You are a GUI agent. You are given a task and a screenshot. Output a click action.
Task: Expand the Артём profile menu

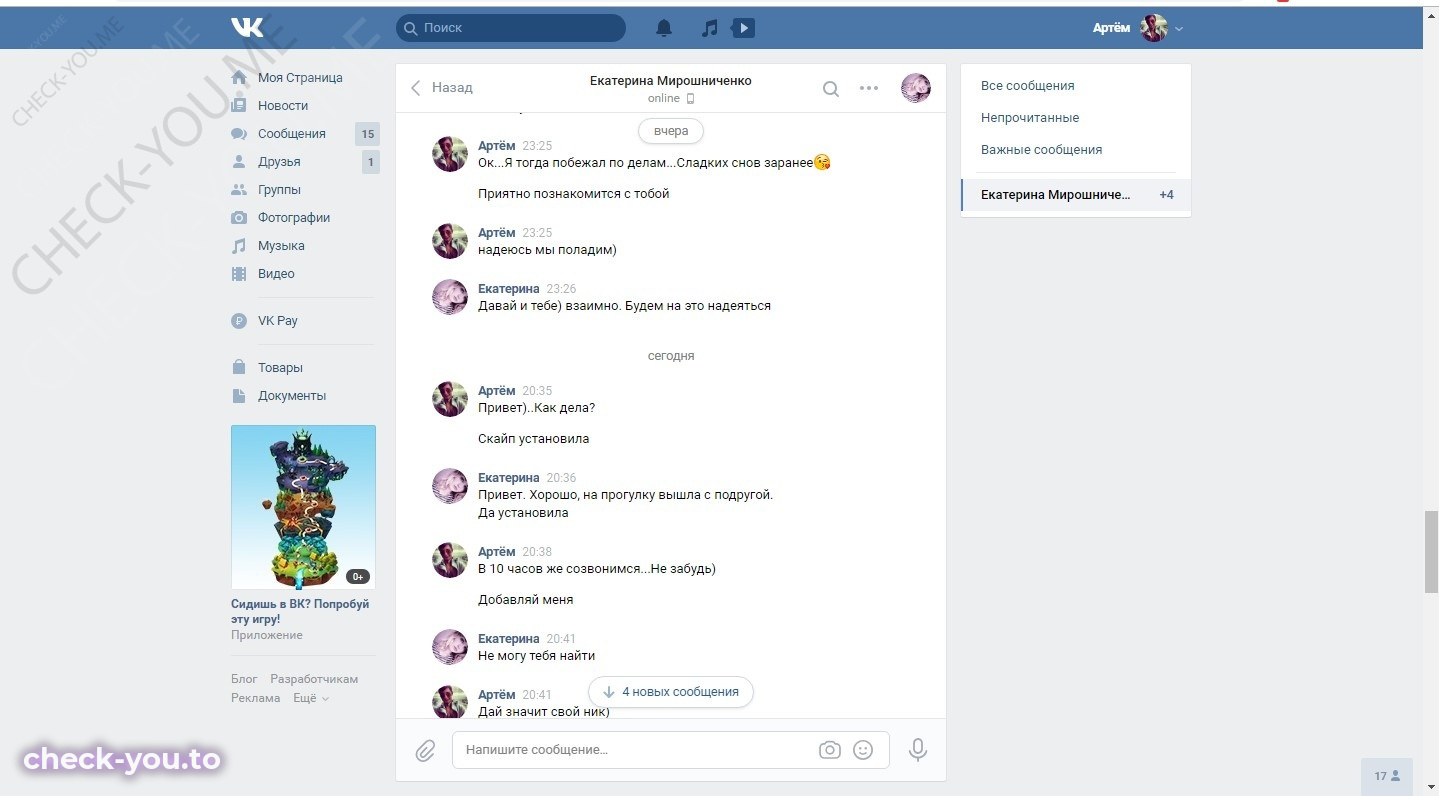[1138, 28]
